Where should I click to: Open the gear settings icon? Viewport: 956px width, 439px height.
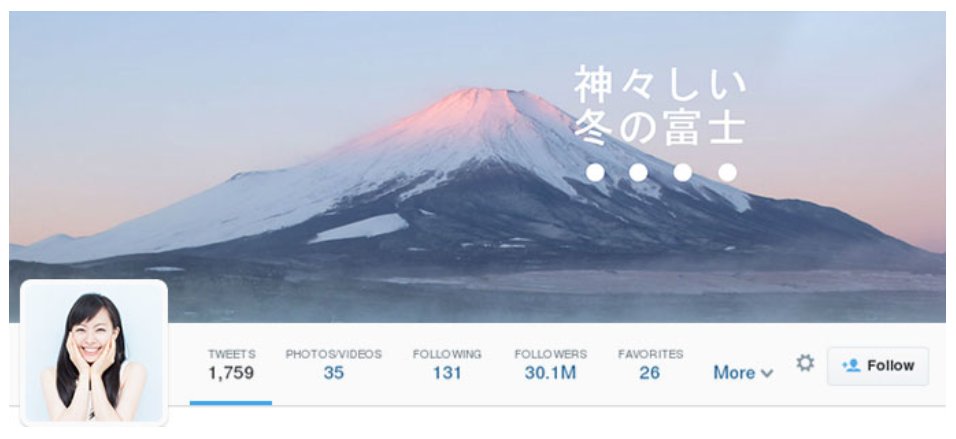coord(805,363)
